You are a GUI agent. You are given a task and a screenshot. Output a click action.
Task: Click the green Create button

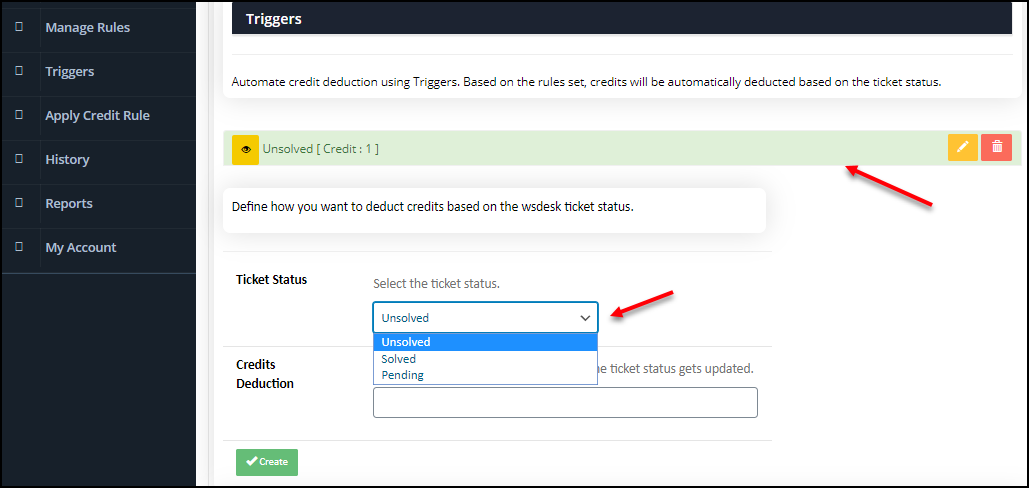point(266,462)
